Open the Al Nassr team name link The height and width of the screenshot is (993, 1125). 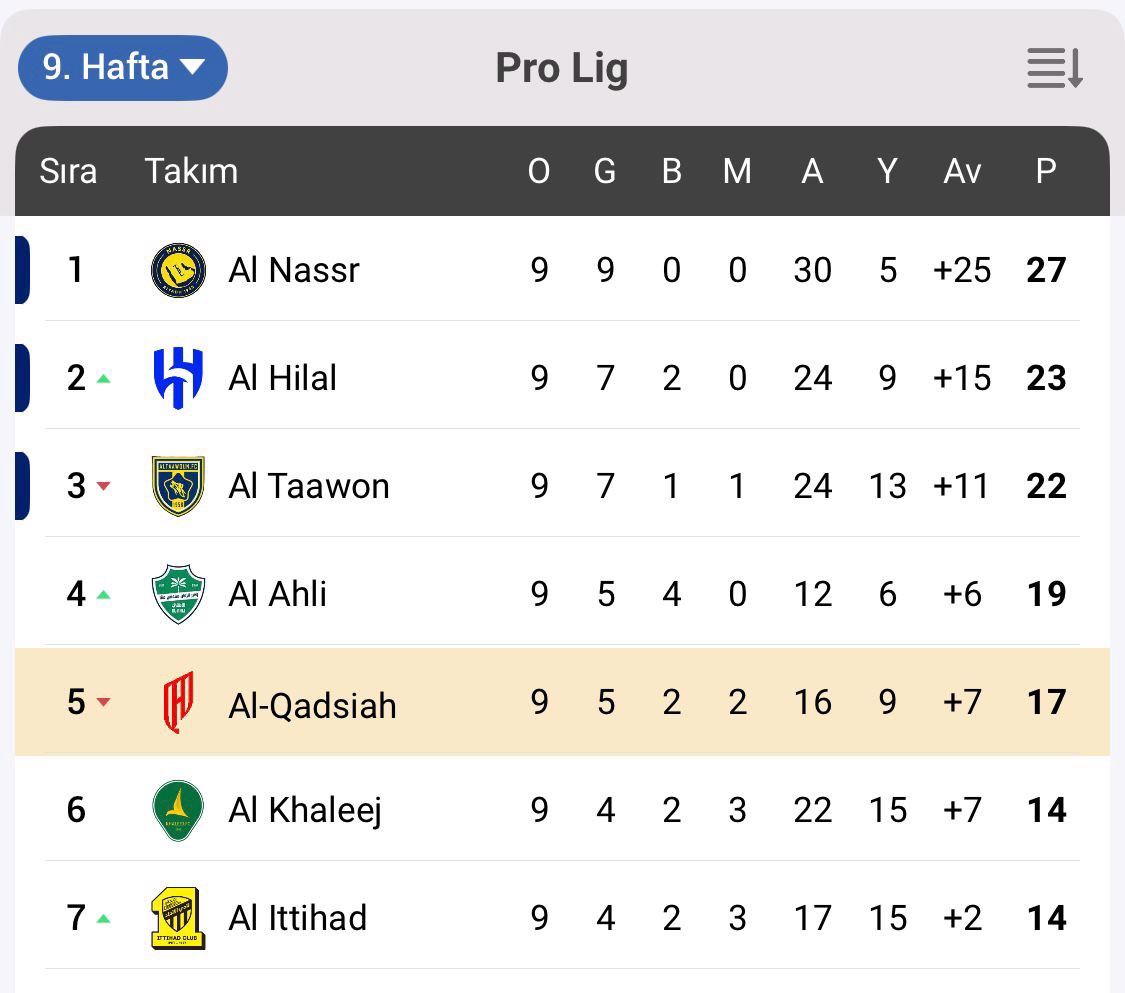[293, 270]
